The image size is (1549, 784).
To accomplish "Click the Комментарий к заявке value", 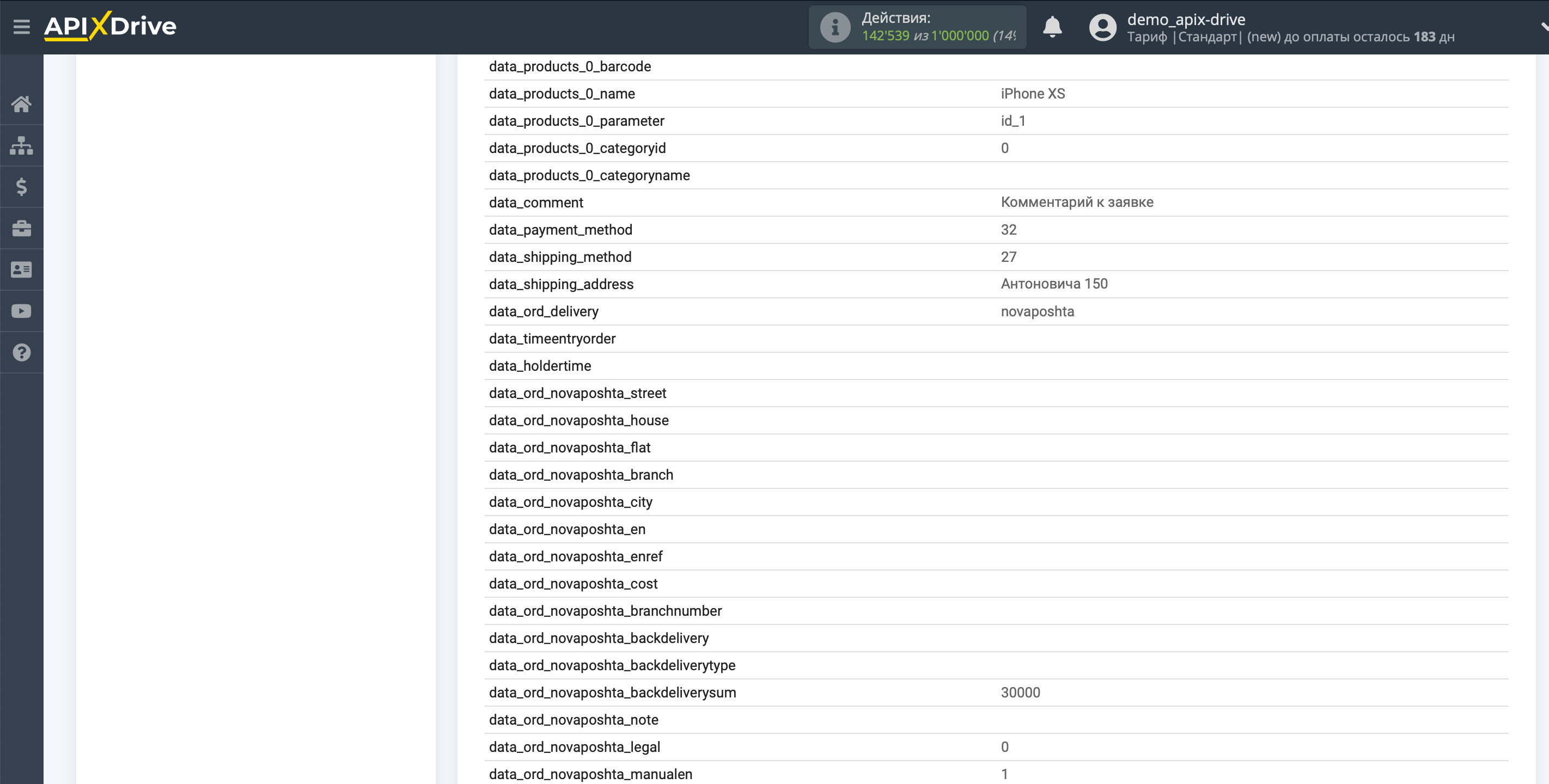I will click(x=1076, y=203).
